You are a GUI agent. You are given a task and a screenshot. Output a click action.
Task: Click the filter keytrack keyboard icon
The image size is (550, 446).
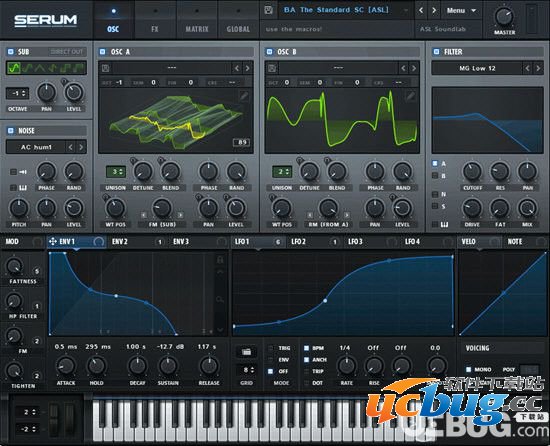click(x=444, y=224)
